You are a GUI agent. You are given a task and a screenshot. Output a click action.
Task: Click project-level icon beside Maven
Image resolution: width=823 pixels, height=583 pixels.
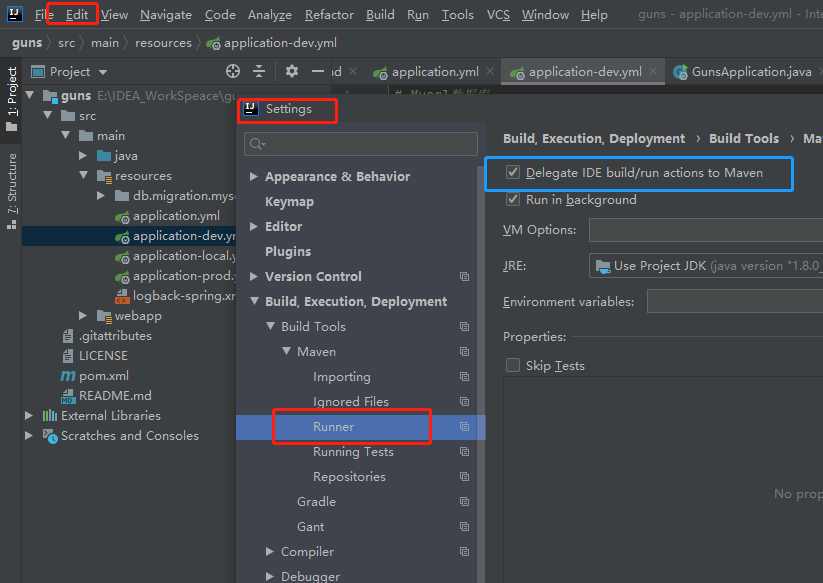pyautogui.click(x=464, y=352)
